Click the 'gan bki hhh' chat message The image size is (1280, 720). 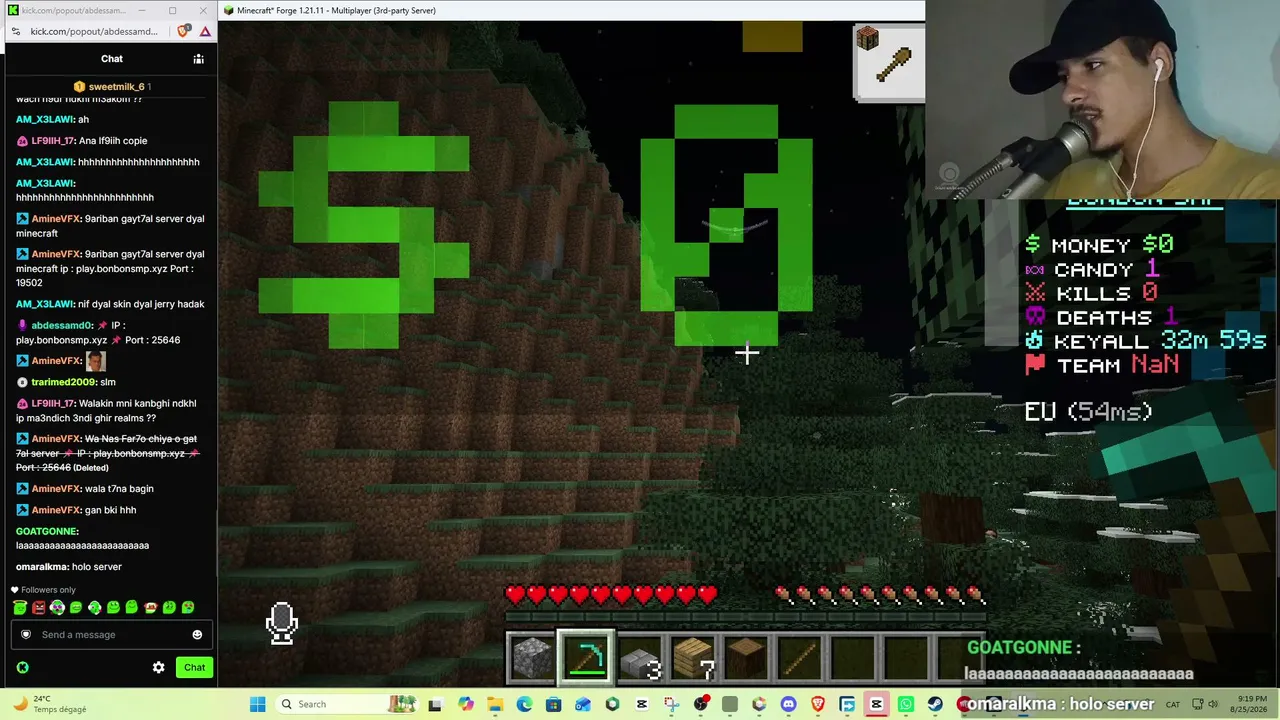pyautogui.click(x=112, y=510)
